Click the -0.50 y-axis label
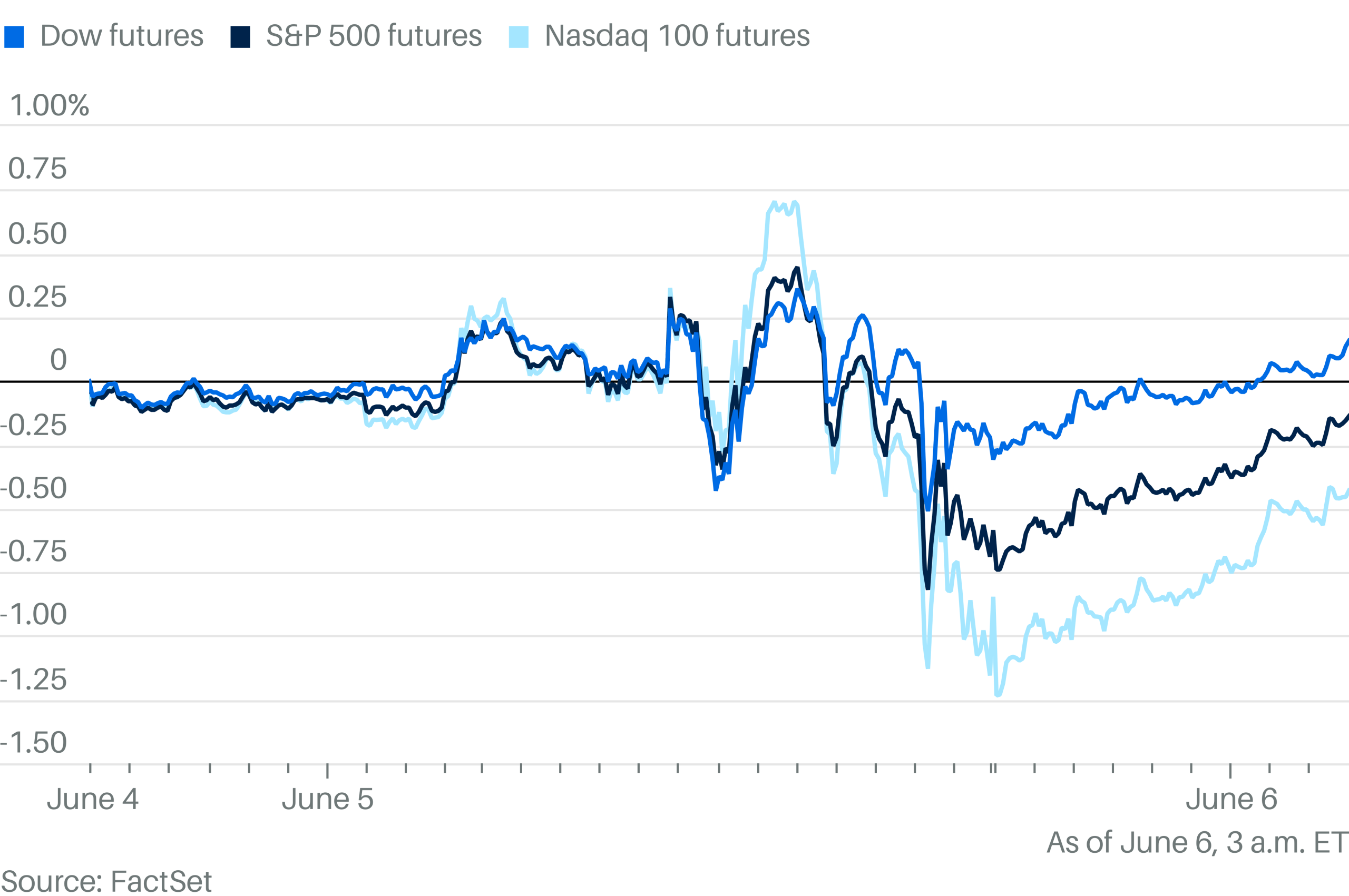The height and width of the screenshot is (896, 1349). [34, 489]
